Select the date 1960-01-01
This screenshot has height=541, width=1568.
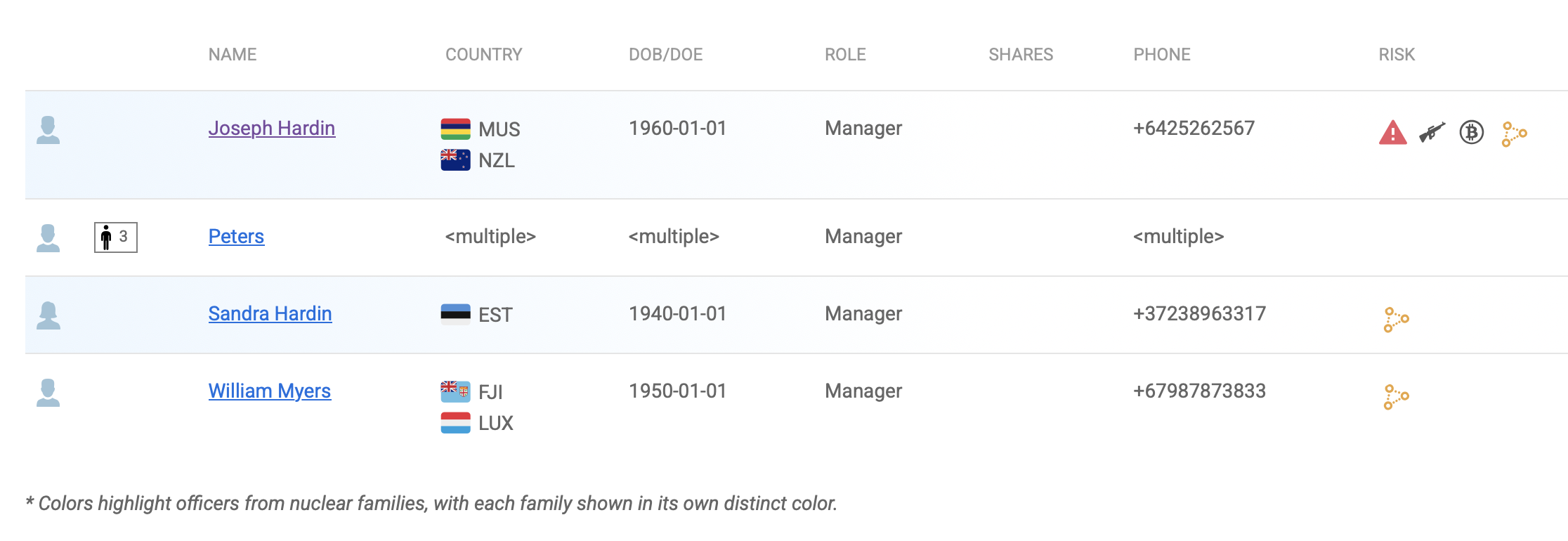pyautogui.click(x=677, y=128)
